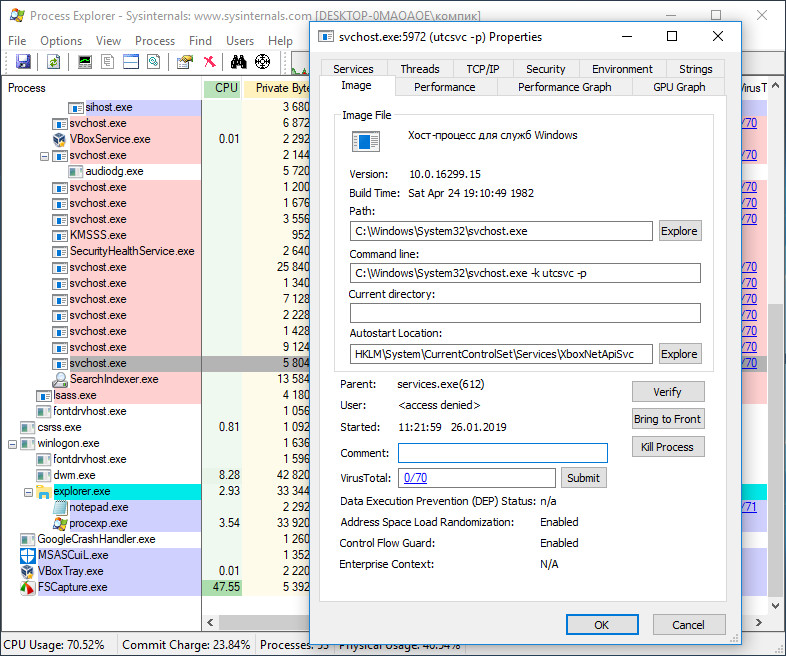
Task: Click the vertical scrollbar down arrow
Action: [x=775, y=605]
